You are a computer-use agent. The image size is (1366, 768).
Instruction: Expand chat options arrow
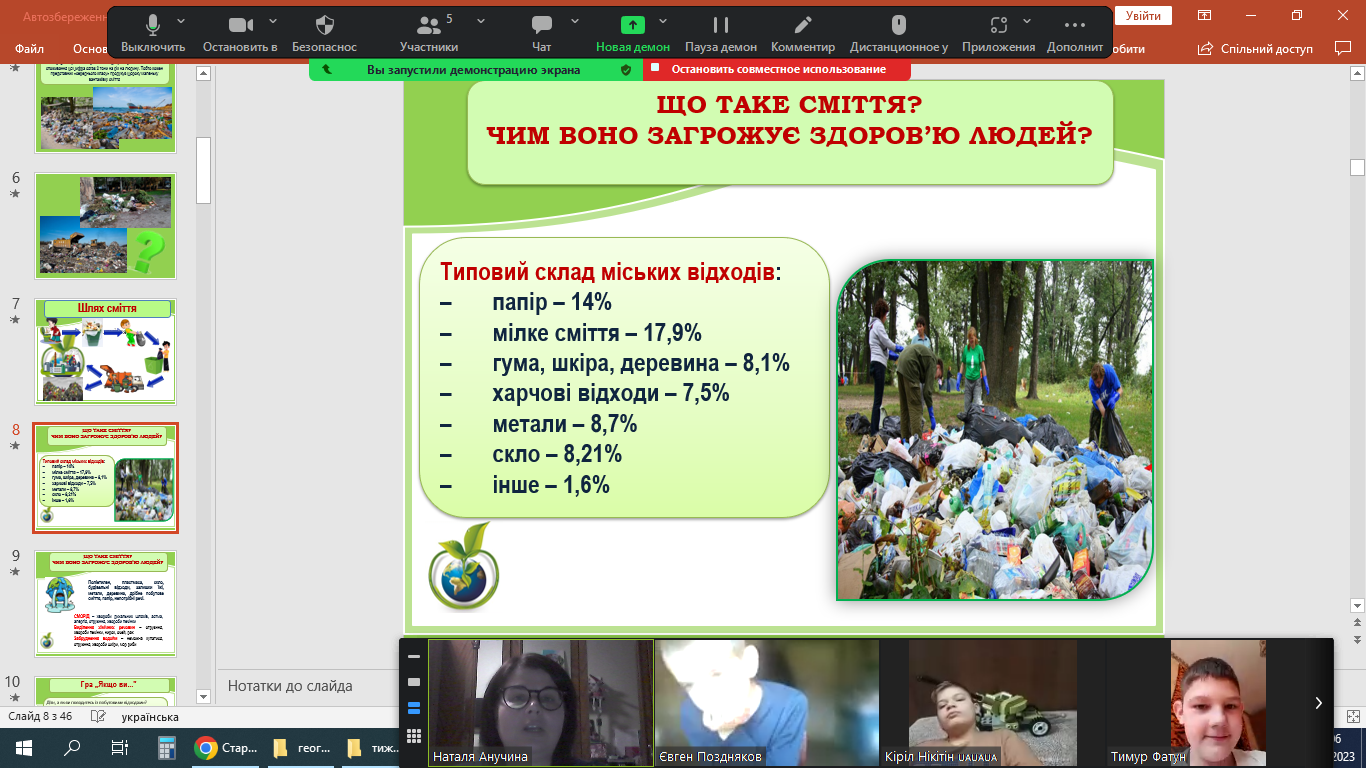[x=575, y=21]
